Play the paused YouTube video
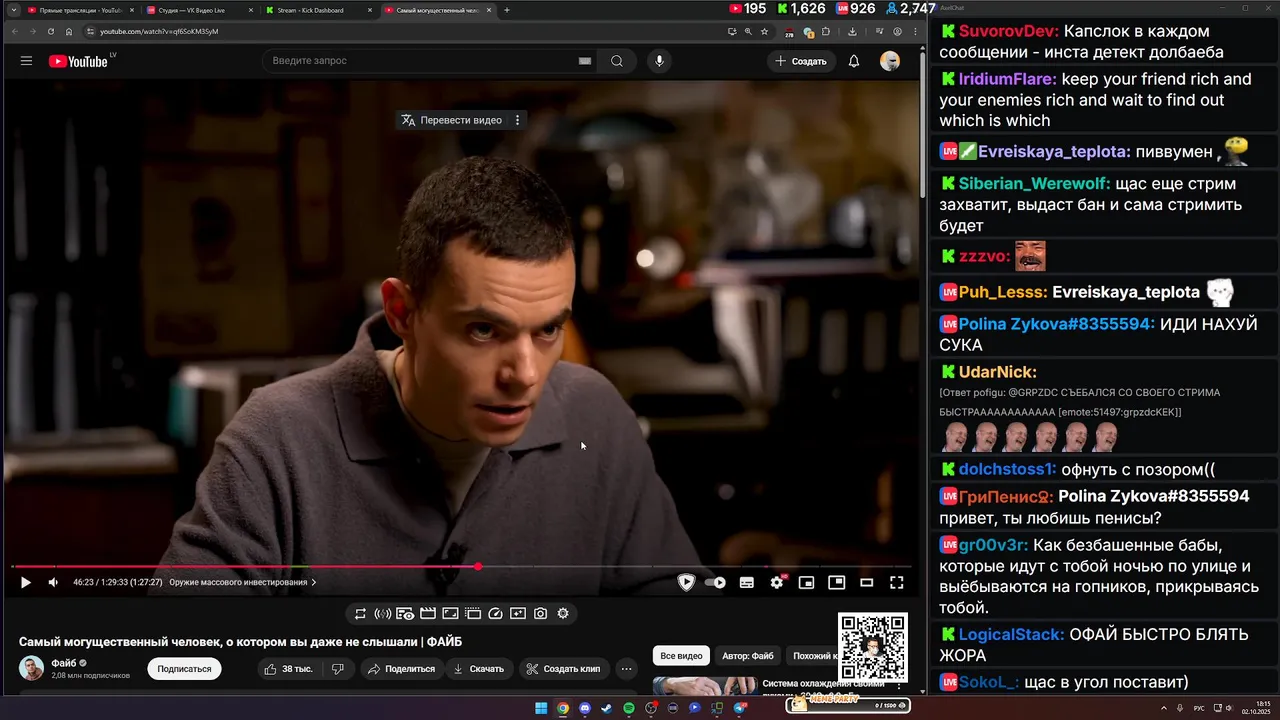Image resolution: width=1280 pixels, height=720 pixels. pos(26,582)
